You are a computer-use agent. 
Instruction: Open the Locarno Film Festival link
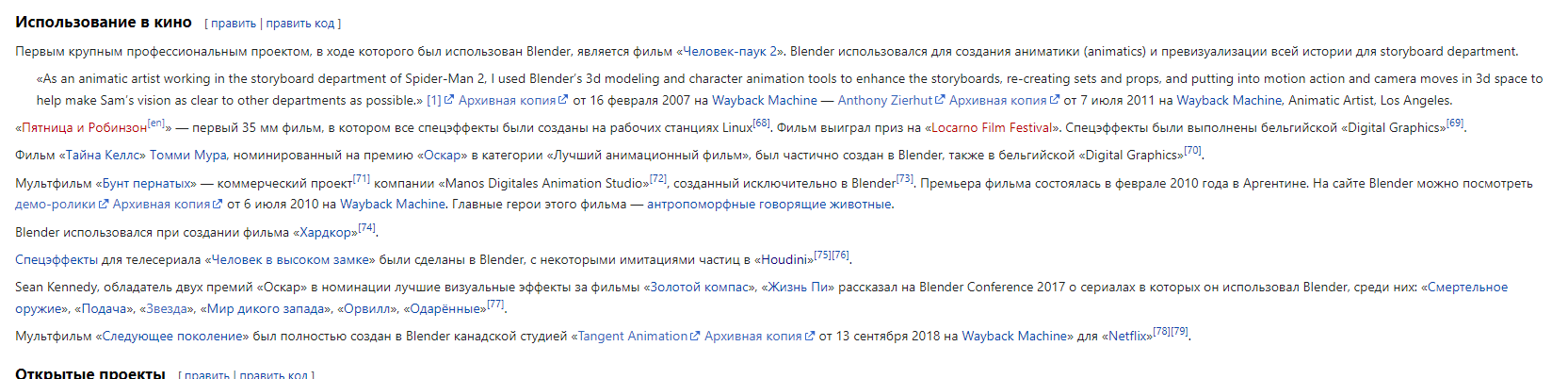coord(992,127)
